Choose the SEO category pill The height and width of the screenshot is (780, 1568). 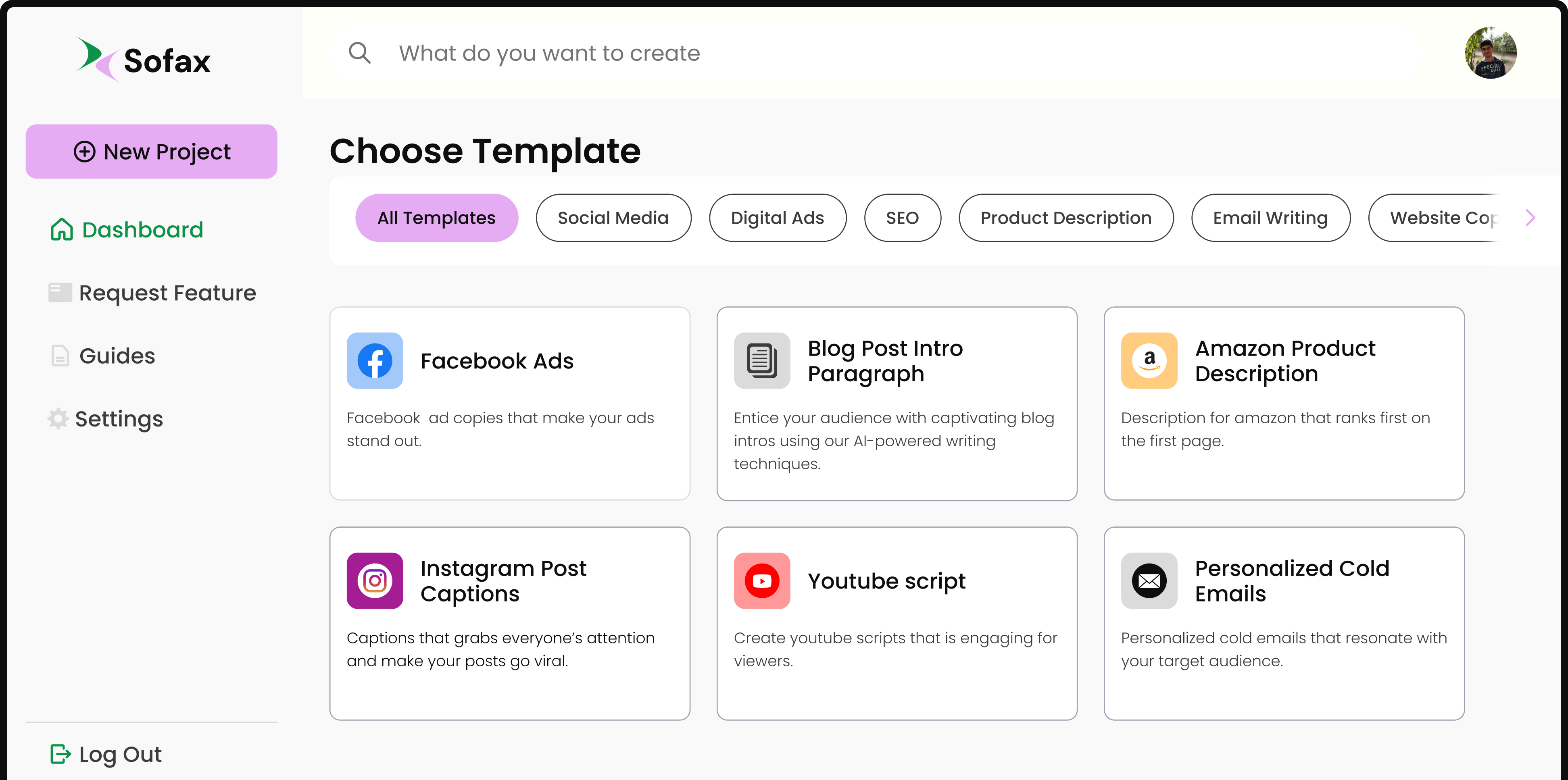point(902,218)
